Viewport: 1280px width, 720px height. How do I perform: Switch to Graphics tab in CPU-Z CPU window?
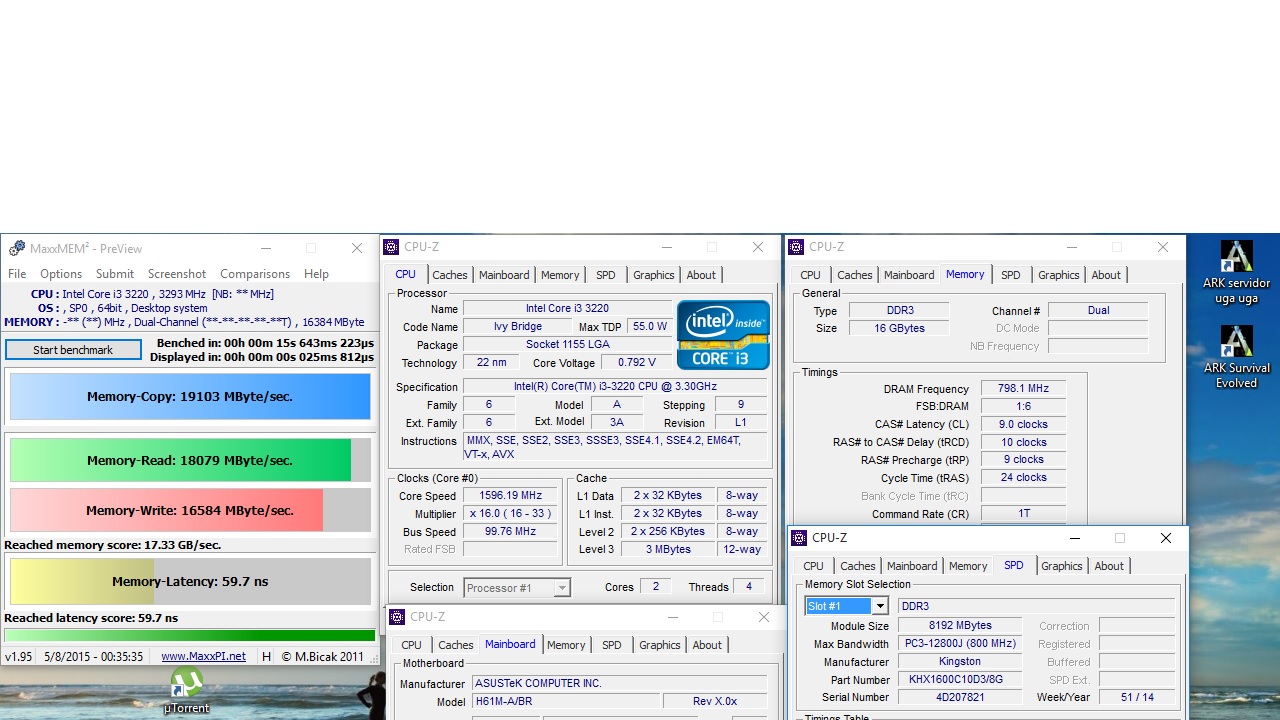click(654, 275)
